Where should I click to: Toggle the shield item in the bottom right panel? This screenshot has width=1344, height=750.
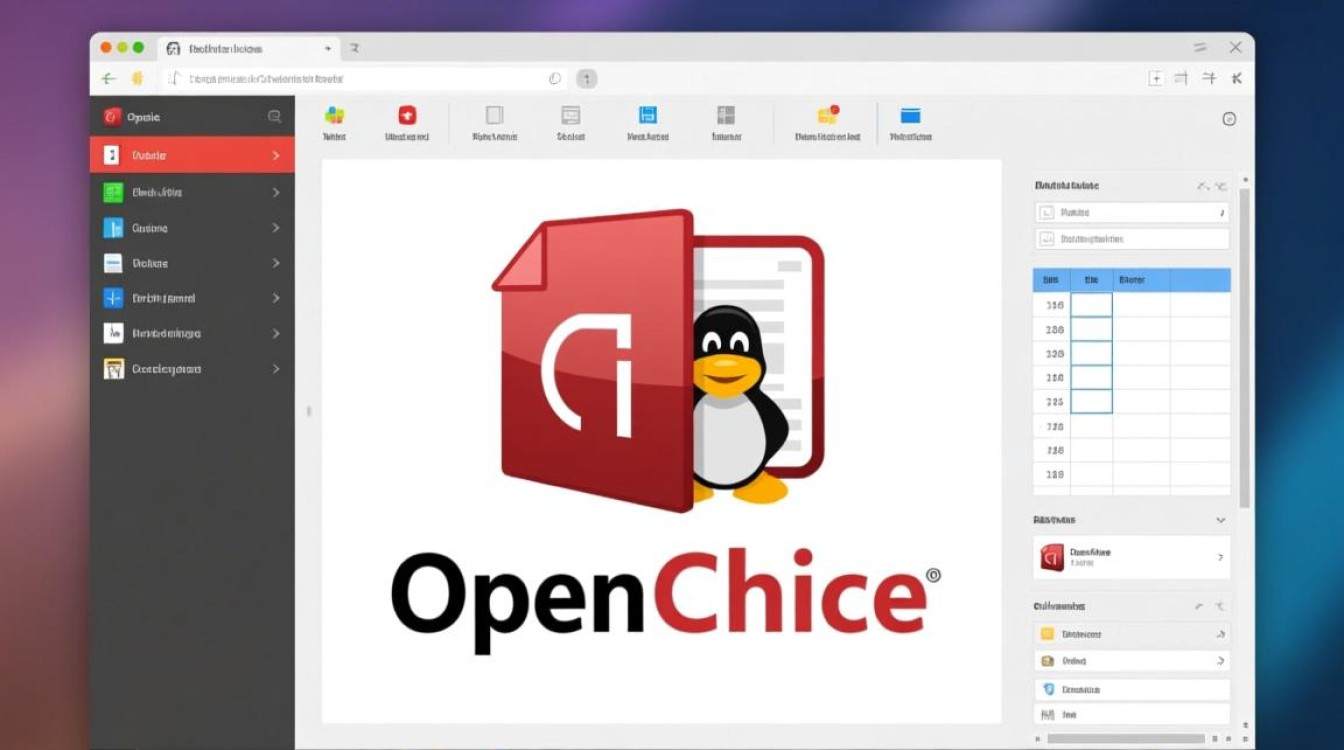point(1131,688)
